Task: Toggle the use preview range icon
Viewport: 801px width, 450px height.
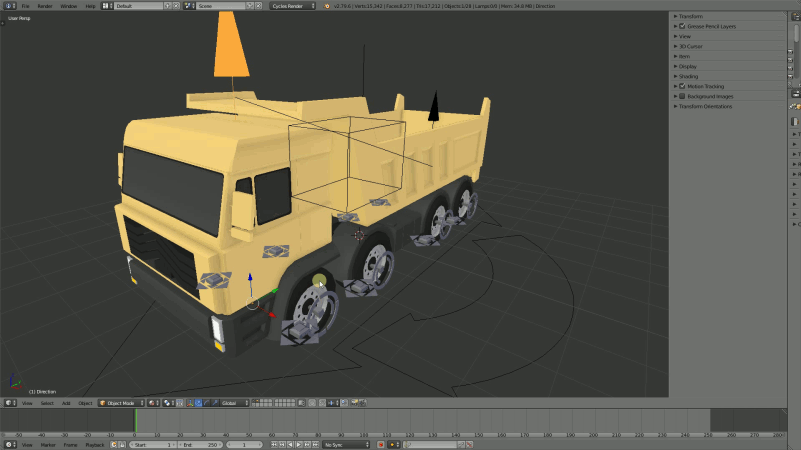Action: [x=114, y=445]
